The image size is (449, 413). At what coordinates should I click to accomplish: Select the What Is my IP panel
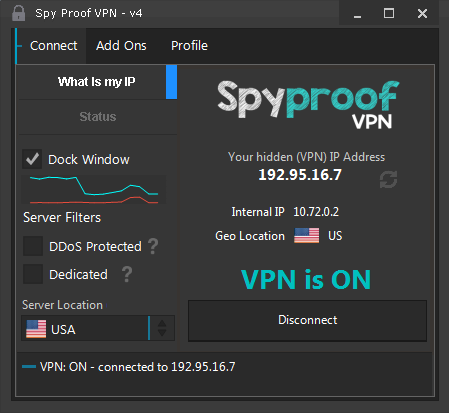coord(97,82)
